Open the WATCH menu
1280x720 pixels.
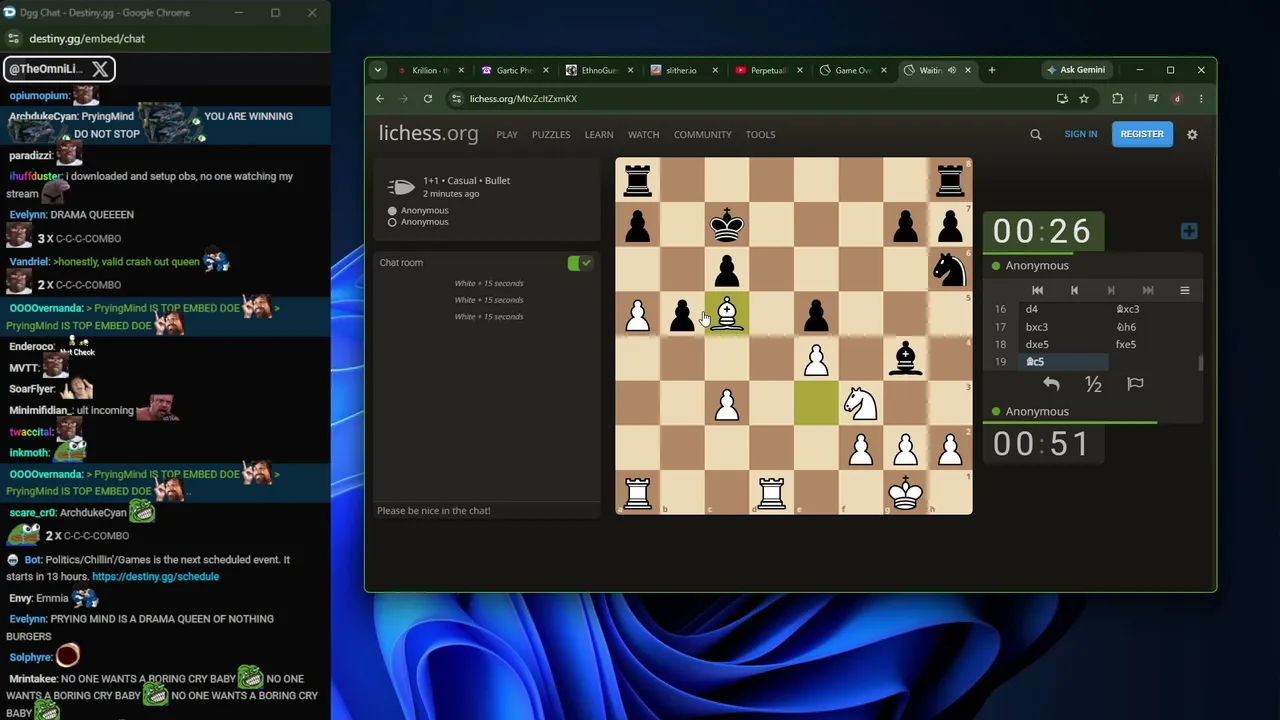tap(643, 134)
